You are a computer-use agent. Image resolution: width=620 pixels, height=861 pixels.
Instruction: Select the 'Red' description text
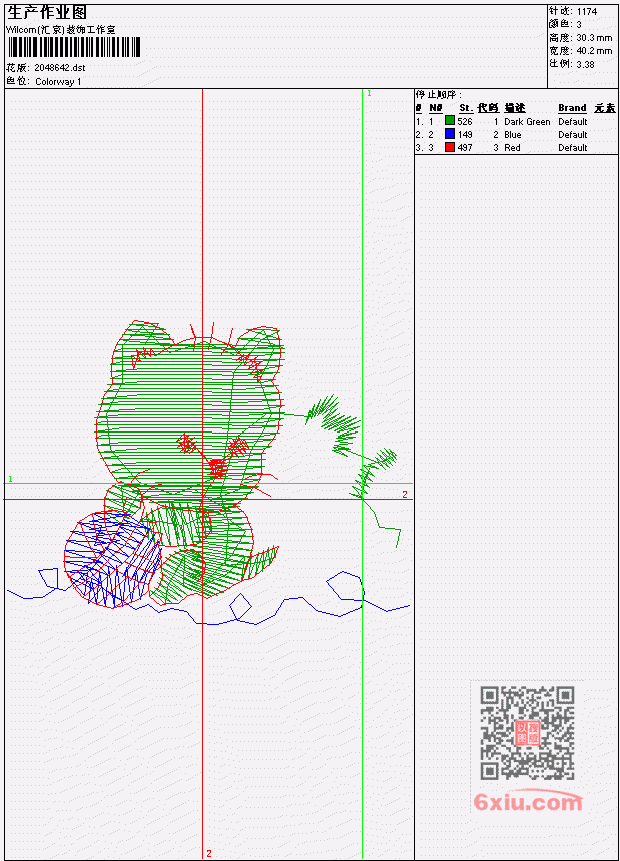click(512, 148)
